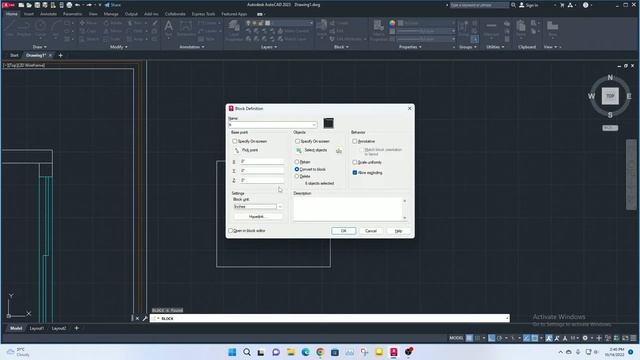Switch to the Layout2 tab

(59, 328)
